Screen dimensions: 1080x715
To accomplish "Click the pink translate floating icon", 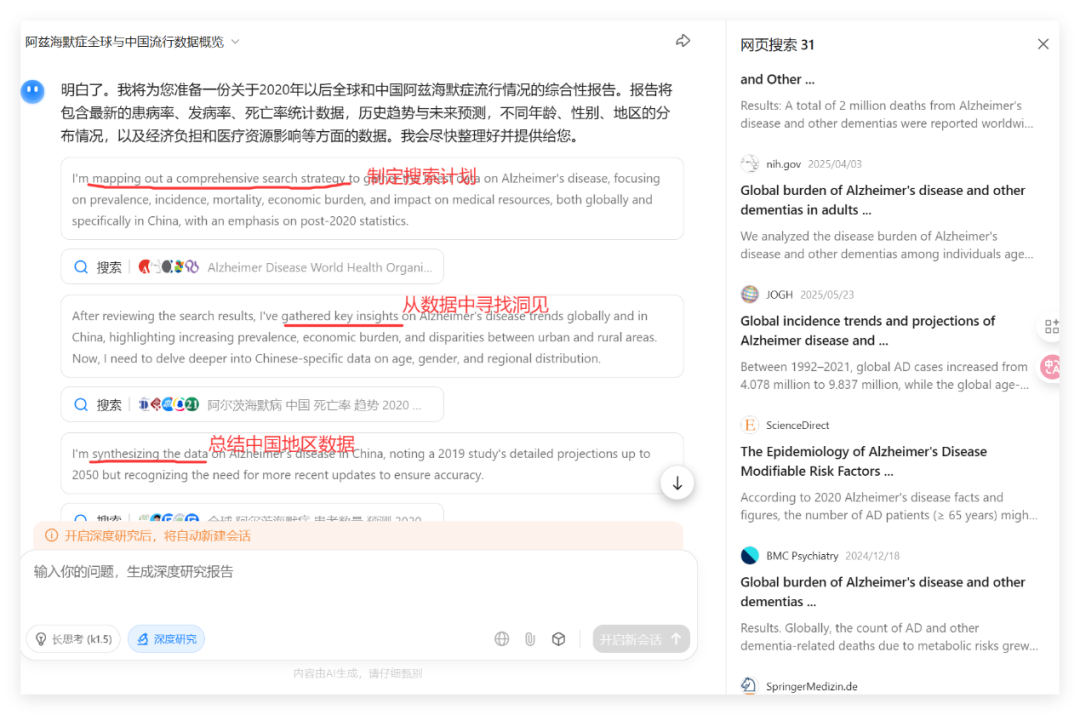I will tap(1050, 367).
